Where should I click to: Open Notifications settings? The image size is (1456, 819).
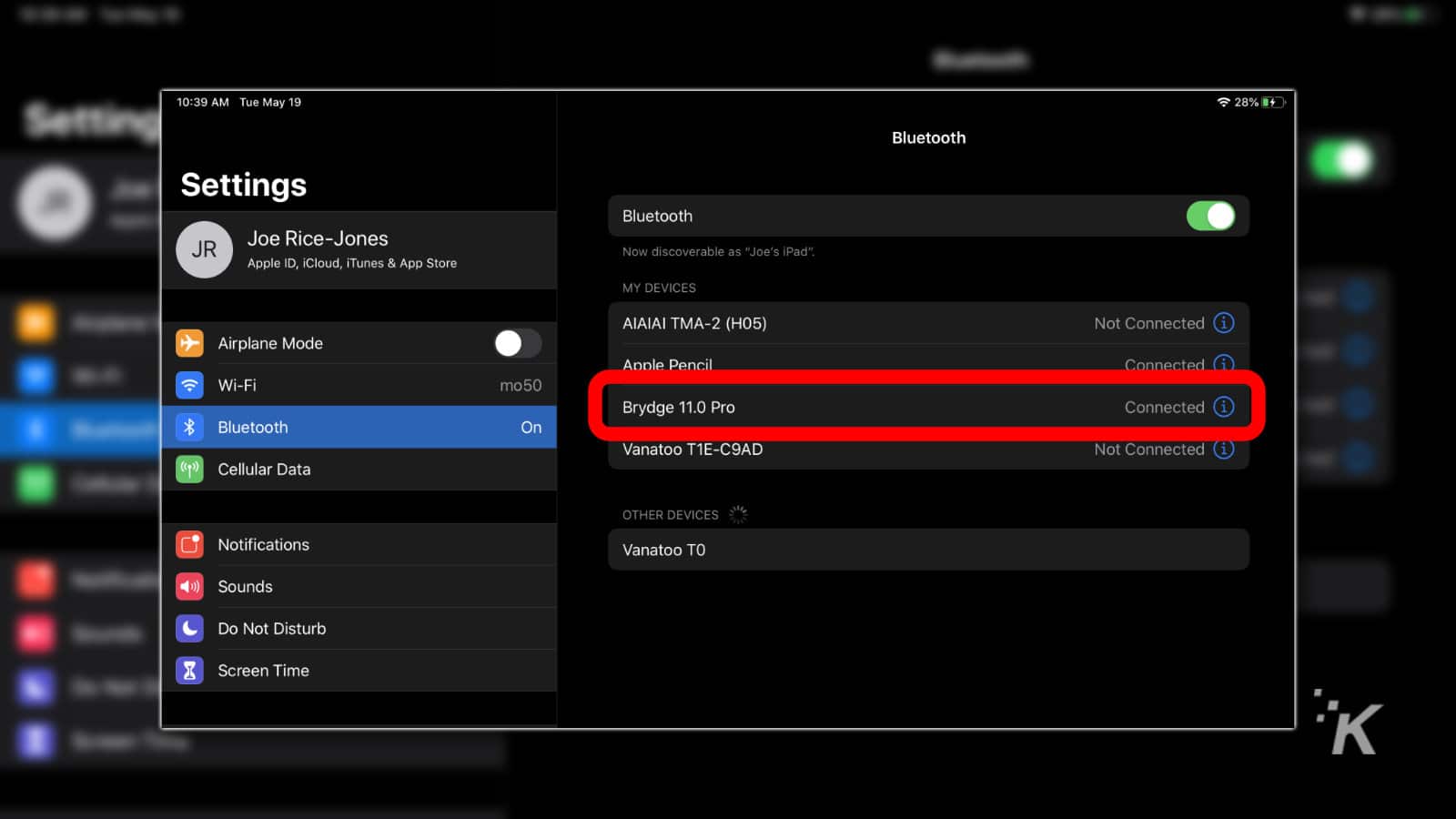(359, 544)
